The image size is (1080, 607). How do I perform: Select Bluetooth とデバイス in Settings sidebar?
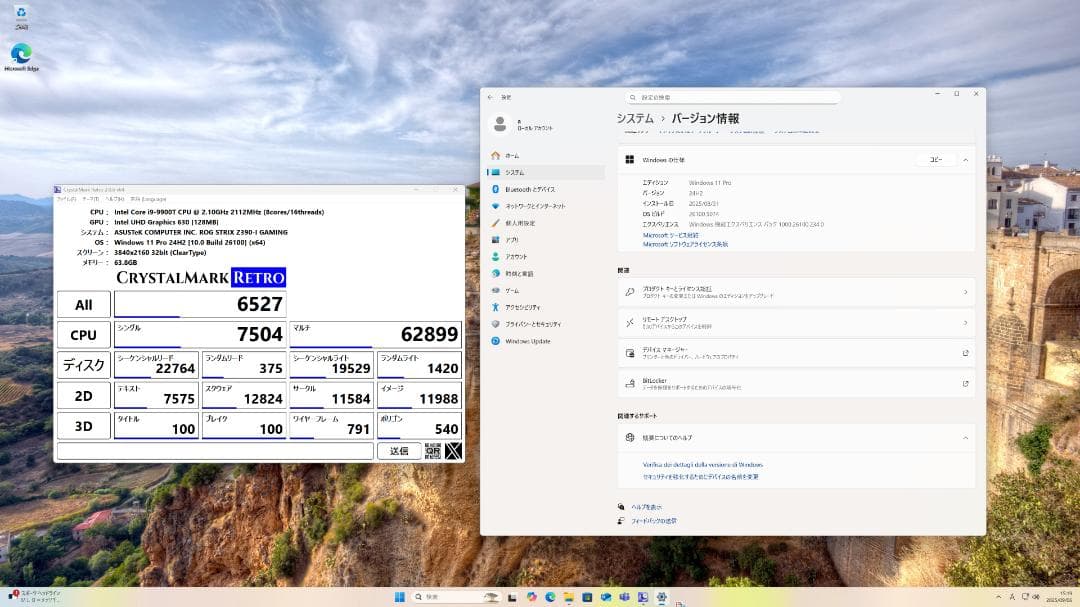click(x=528, y=190)
